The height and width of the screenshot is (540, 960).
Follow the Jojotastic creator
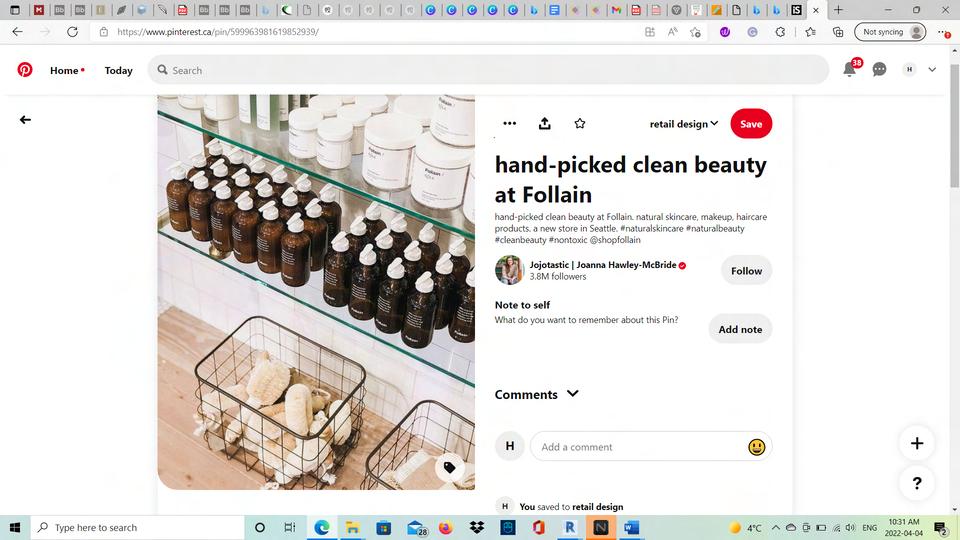tap(746, 271)
